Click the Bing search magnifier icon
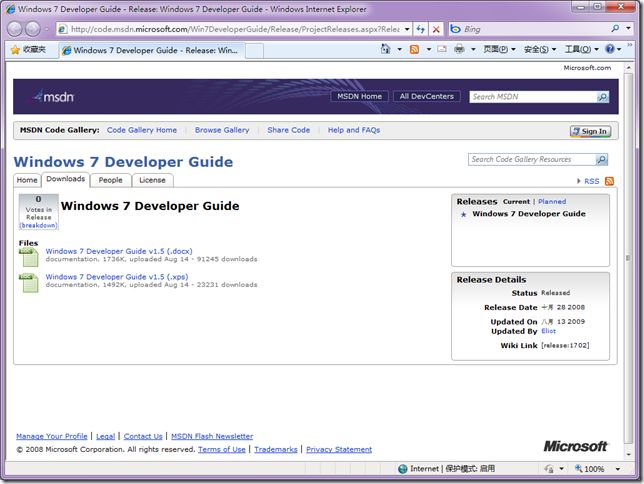The width and height of the screenshot is (644, 484). (615, 28)
